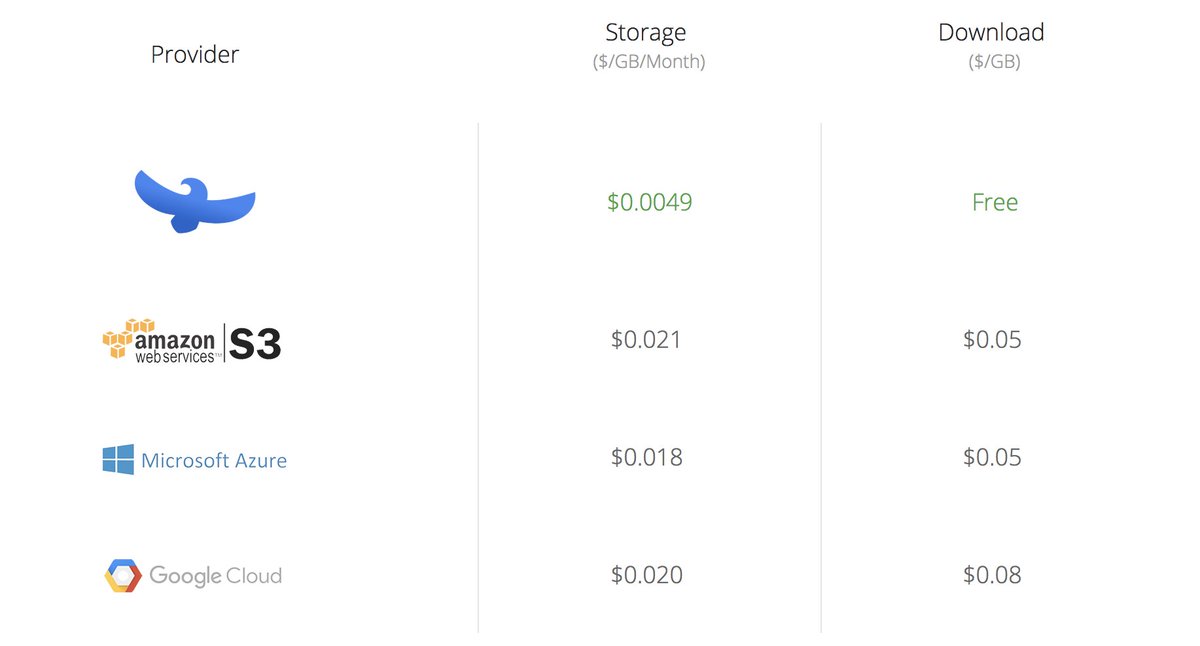This screenshot has width=1200, height=646.
Task: Click the Google Cloud hexagon logo icon
Action: click(123, 576)
